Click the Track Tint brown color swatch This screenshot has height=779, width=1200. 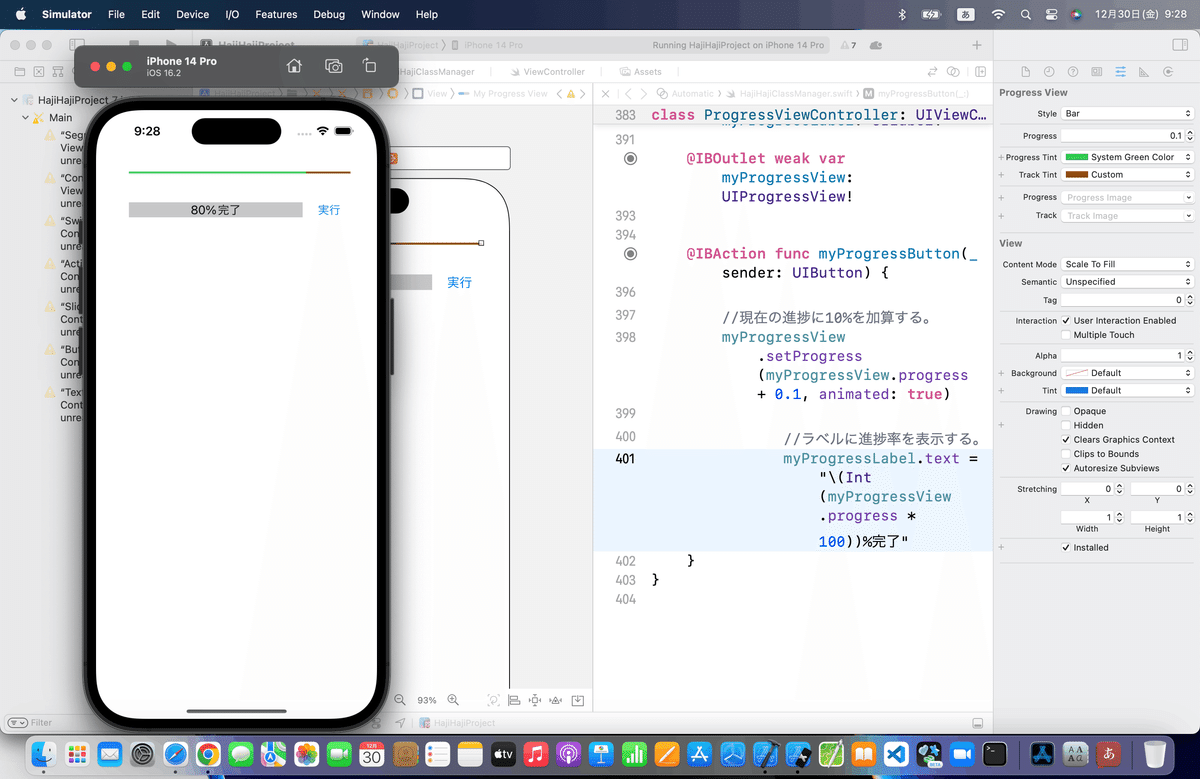click(1076, 174)
